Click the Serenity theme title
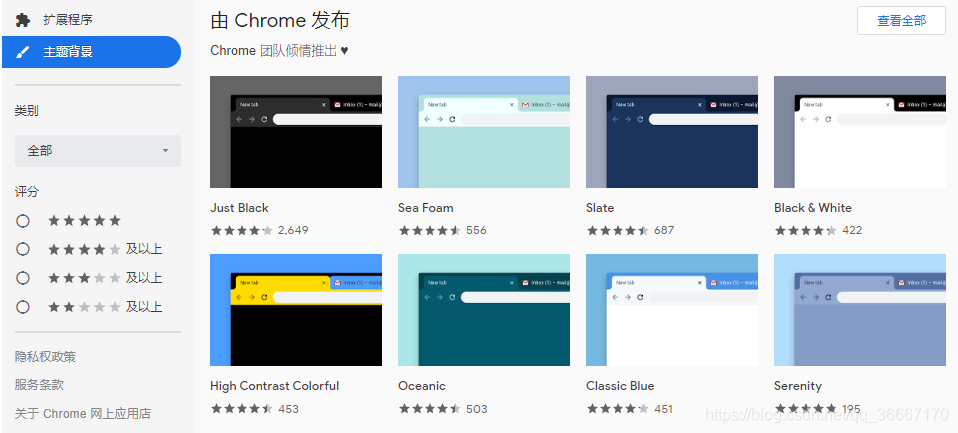This screenshot has width=958, height=433. tap(797, 386)
